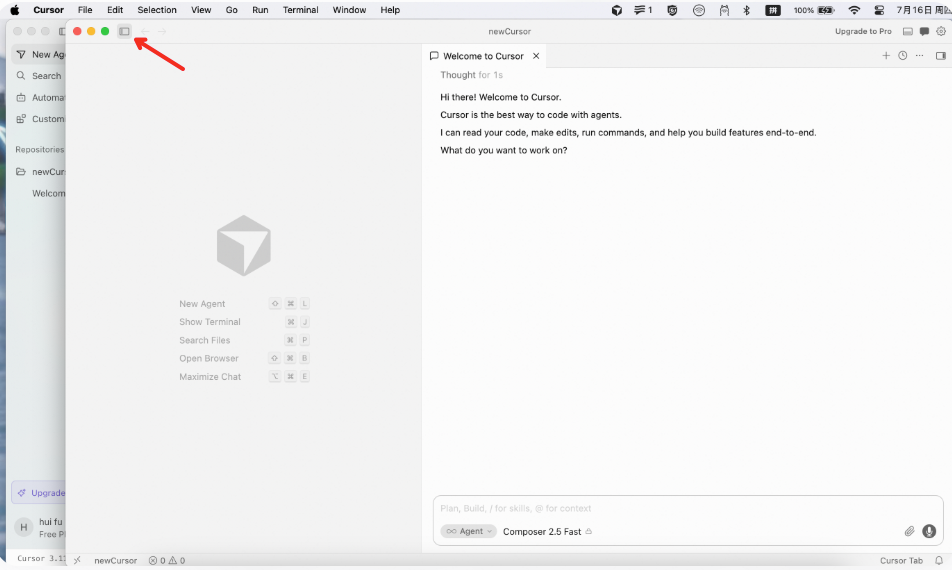This screenshot has height=570, width=952.
Task: Start a new chat with plus icon
Action: (x=886, y=56)
